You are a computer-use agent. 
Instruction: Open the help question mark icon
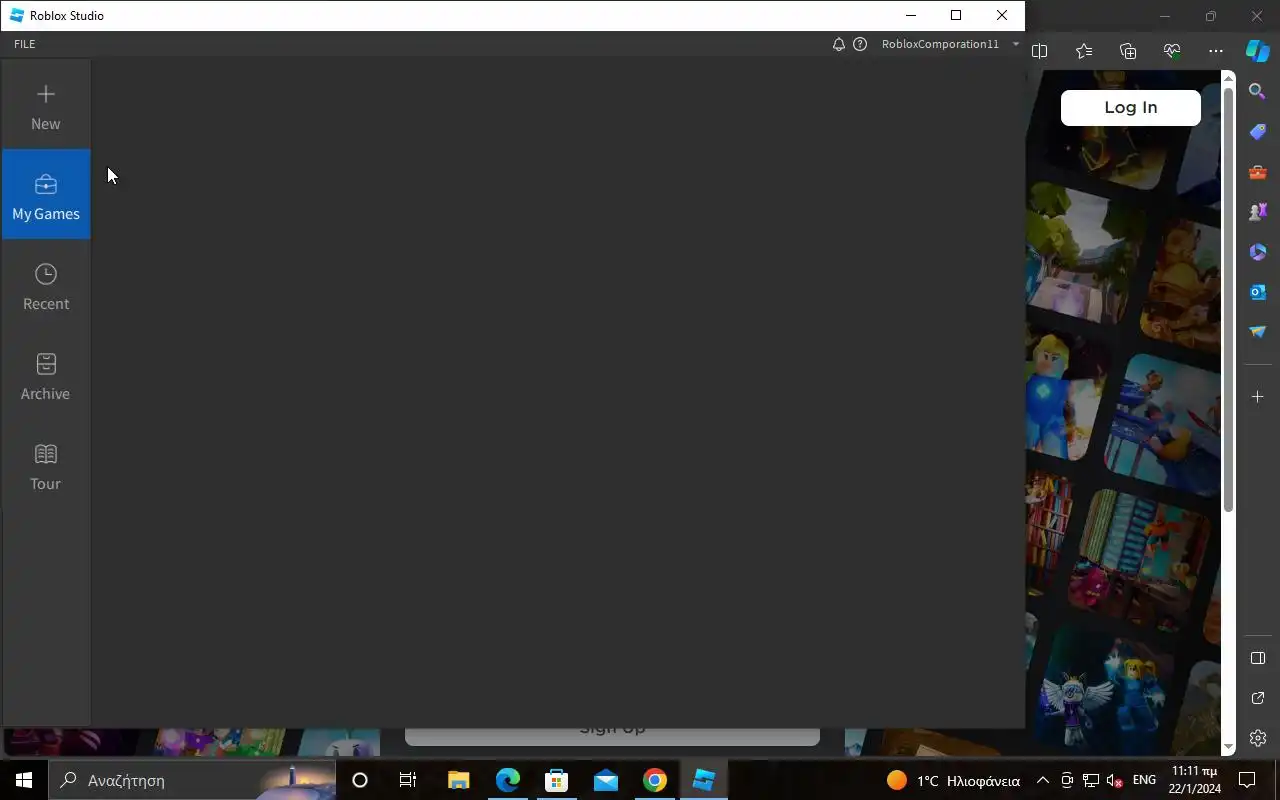click(860, 44)
